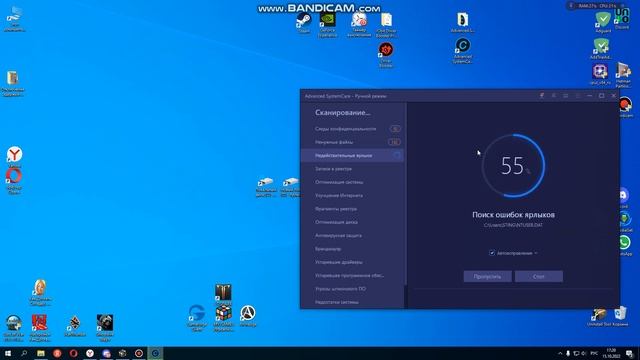
Task: Open the WhatsApp desktop shortcut
Action: 624,245
